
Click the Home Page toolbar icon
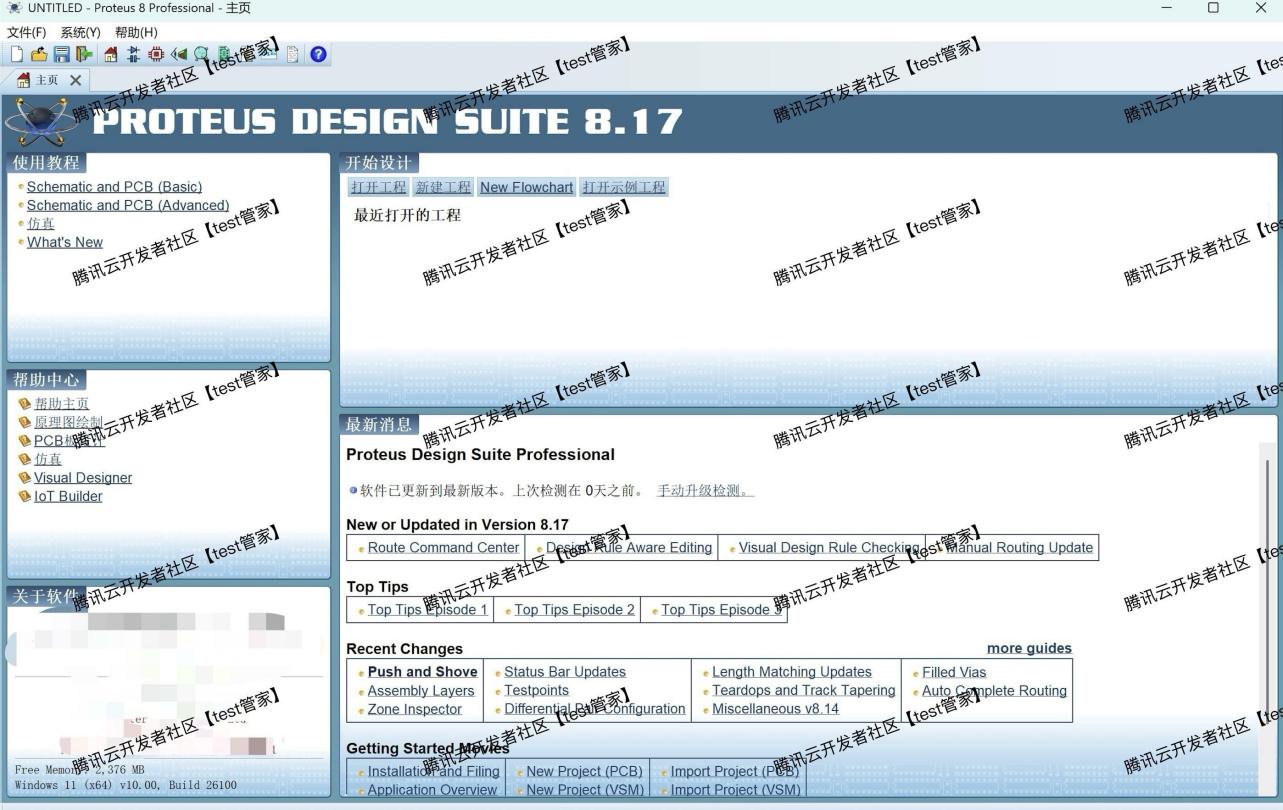click(x=110, y=54)
